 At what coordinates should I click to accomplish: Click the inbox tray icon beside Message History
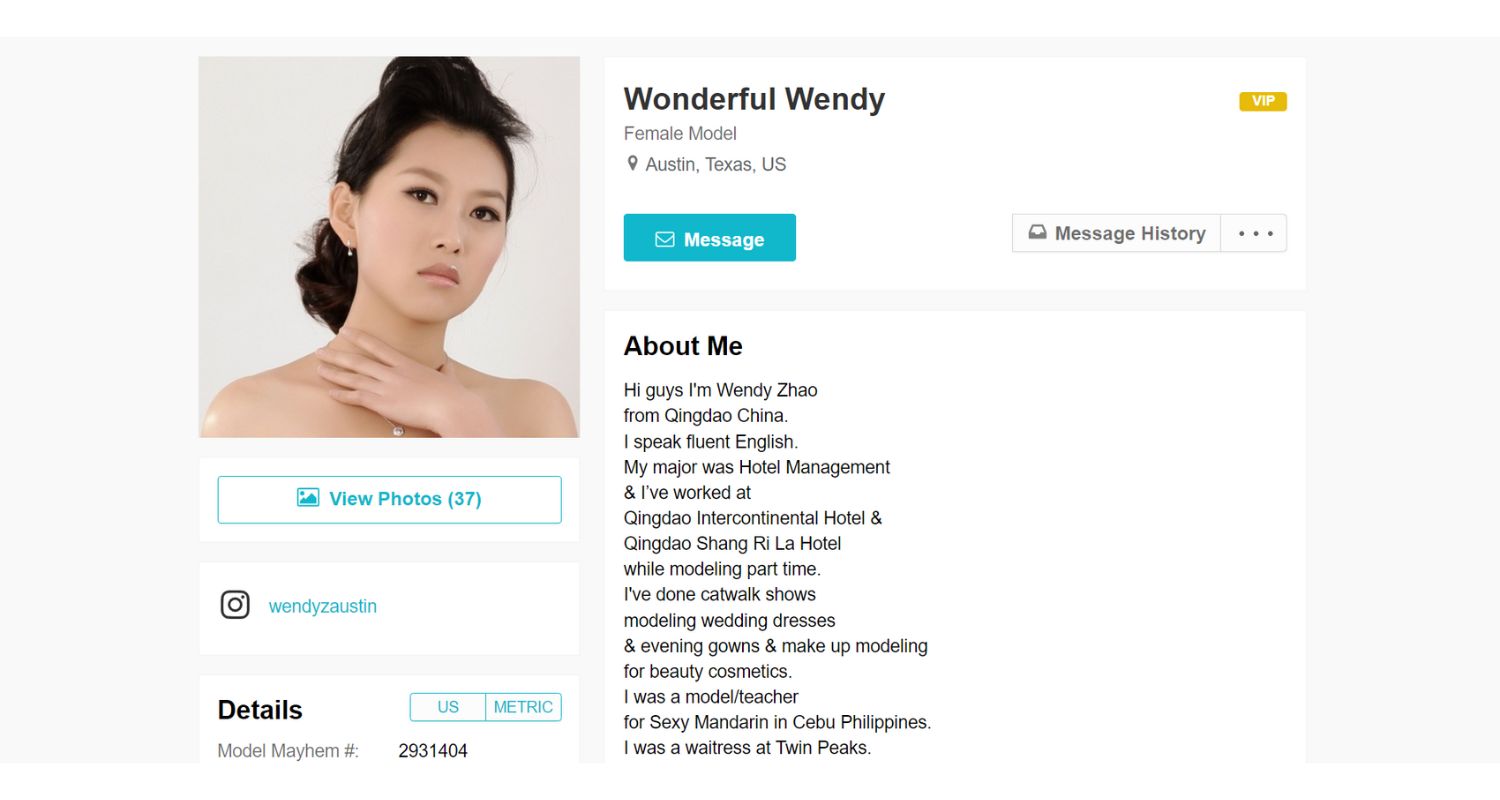[1038, 233]
